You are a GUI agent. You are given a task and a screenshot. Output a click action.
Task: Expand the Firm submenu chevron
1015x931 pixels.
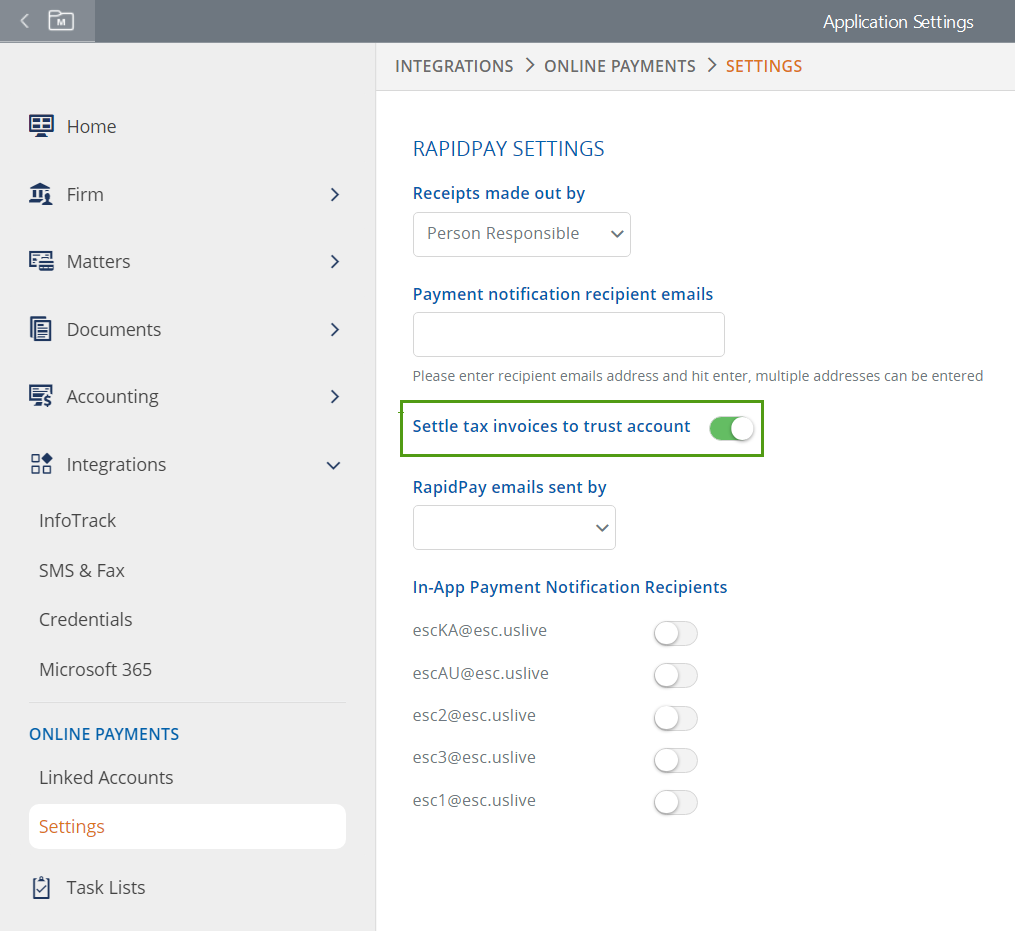334,195
